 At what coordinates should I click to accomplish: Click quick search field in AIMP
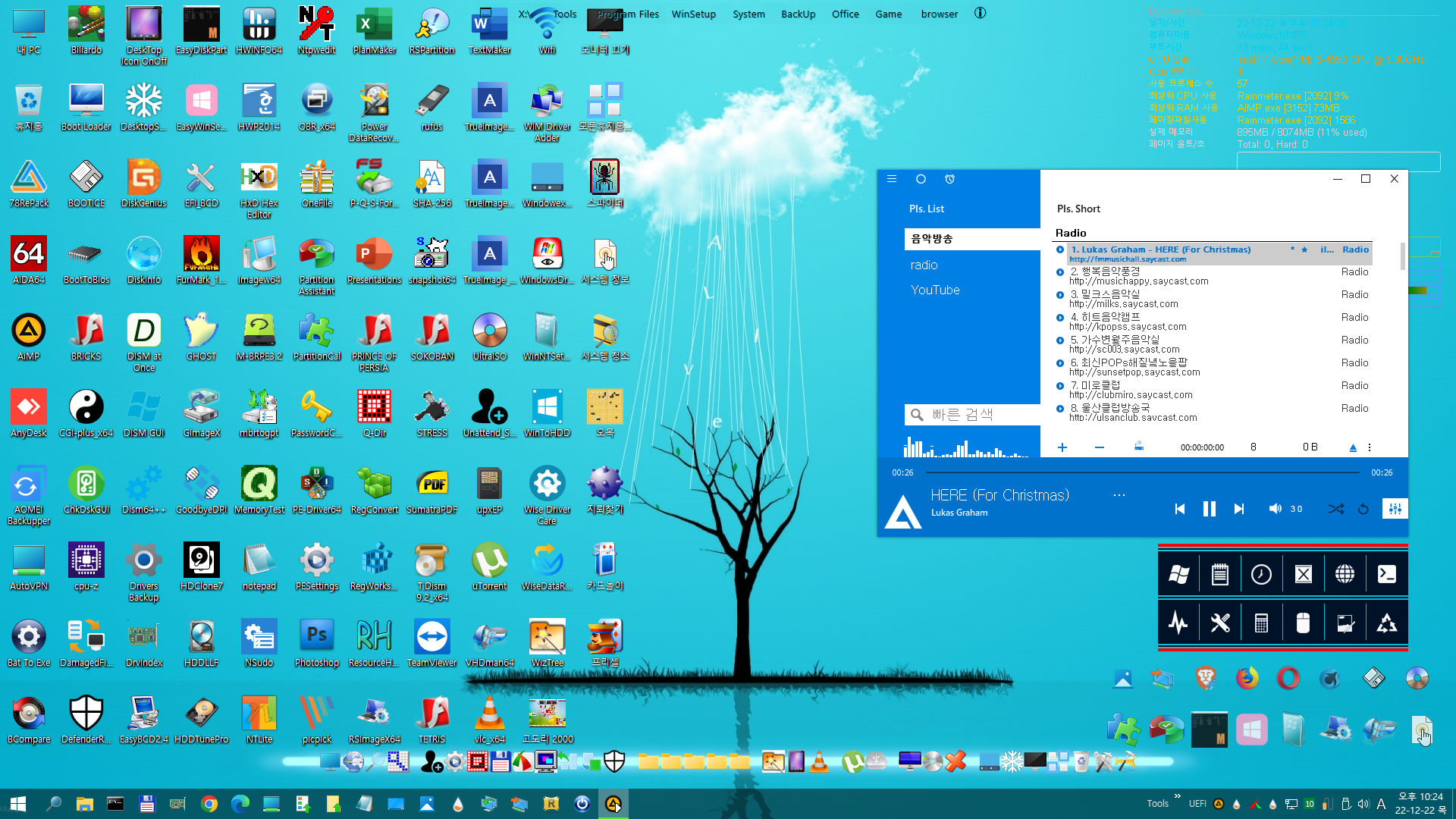[x=972, y=415]
